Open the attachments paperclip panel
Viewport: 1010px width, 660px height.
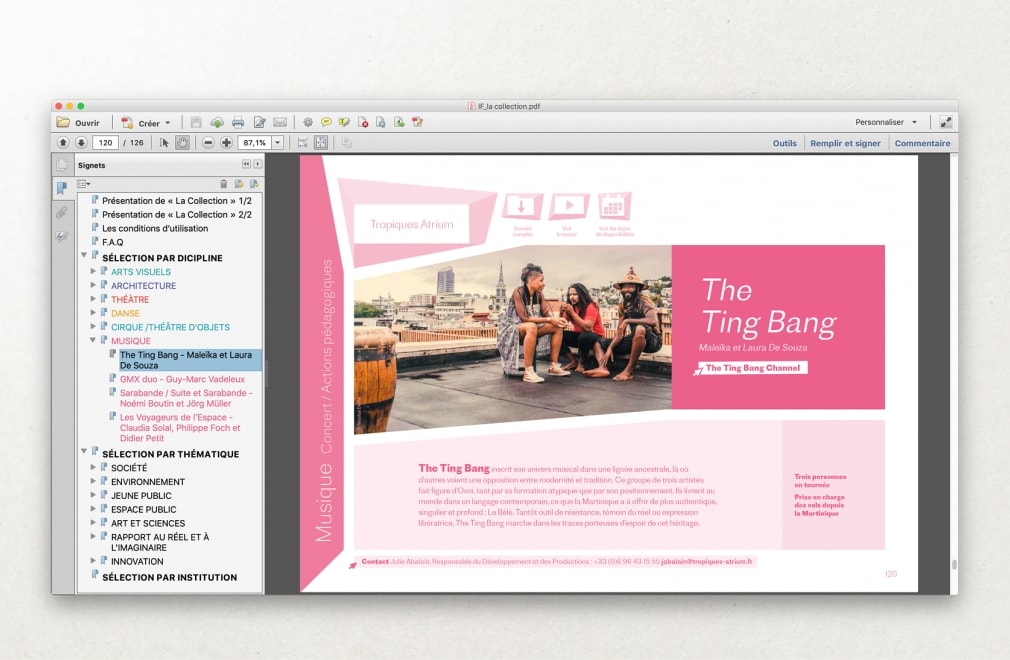(62, 212)
